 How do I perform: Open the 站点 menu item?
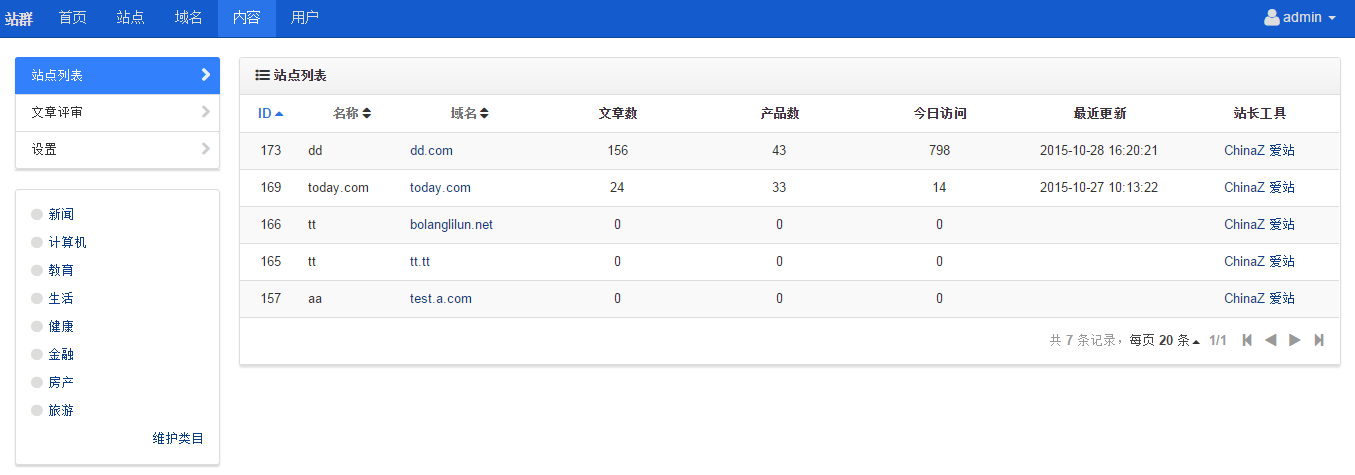click(x=130, y=18)
